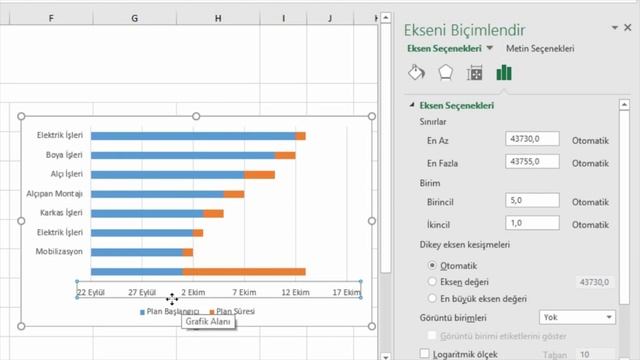The height and width of the screenshot is (360, 640).
Task: Click the chart's bottom-left corner handle
Action: [21, 326]
